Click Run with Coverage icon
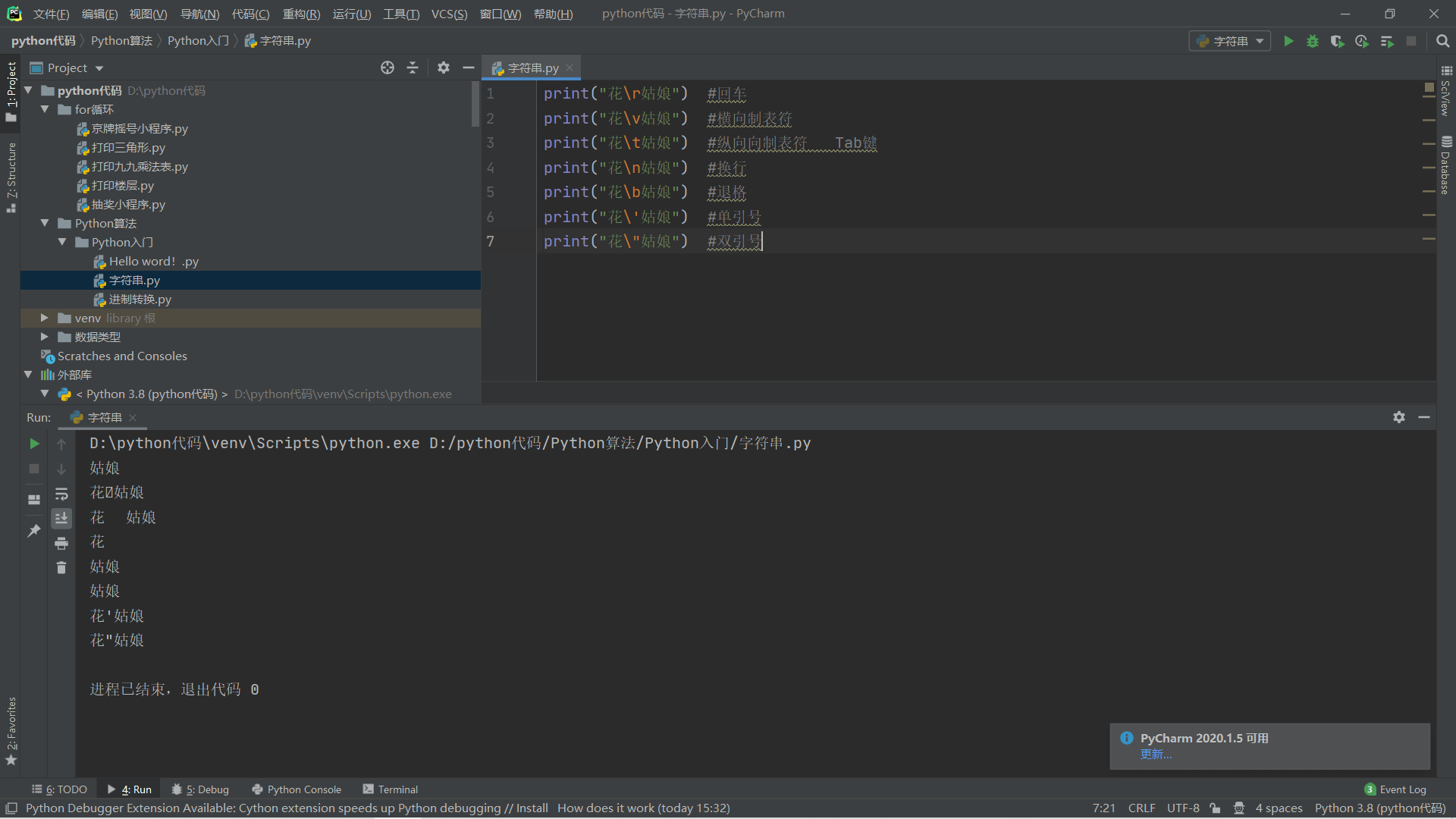Image resolution: width=1456 pixels, height=819 pixels. [x=1337, y=41]
